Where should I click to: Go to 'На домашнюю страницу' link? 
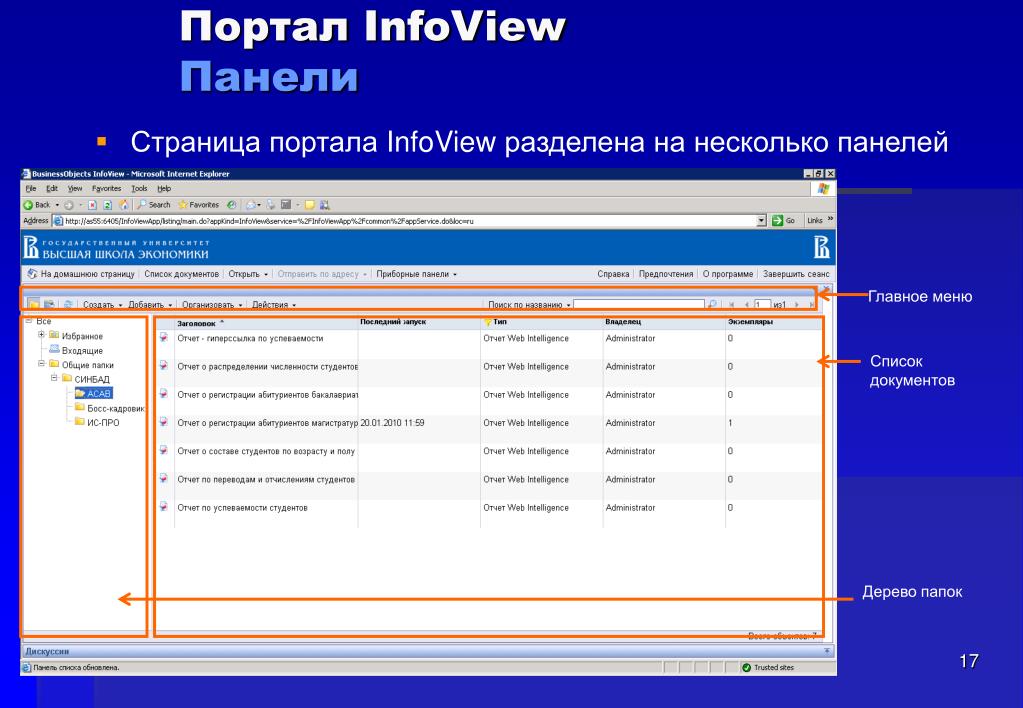(x=87, y=274)
